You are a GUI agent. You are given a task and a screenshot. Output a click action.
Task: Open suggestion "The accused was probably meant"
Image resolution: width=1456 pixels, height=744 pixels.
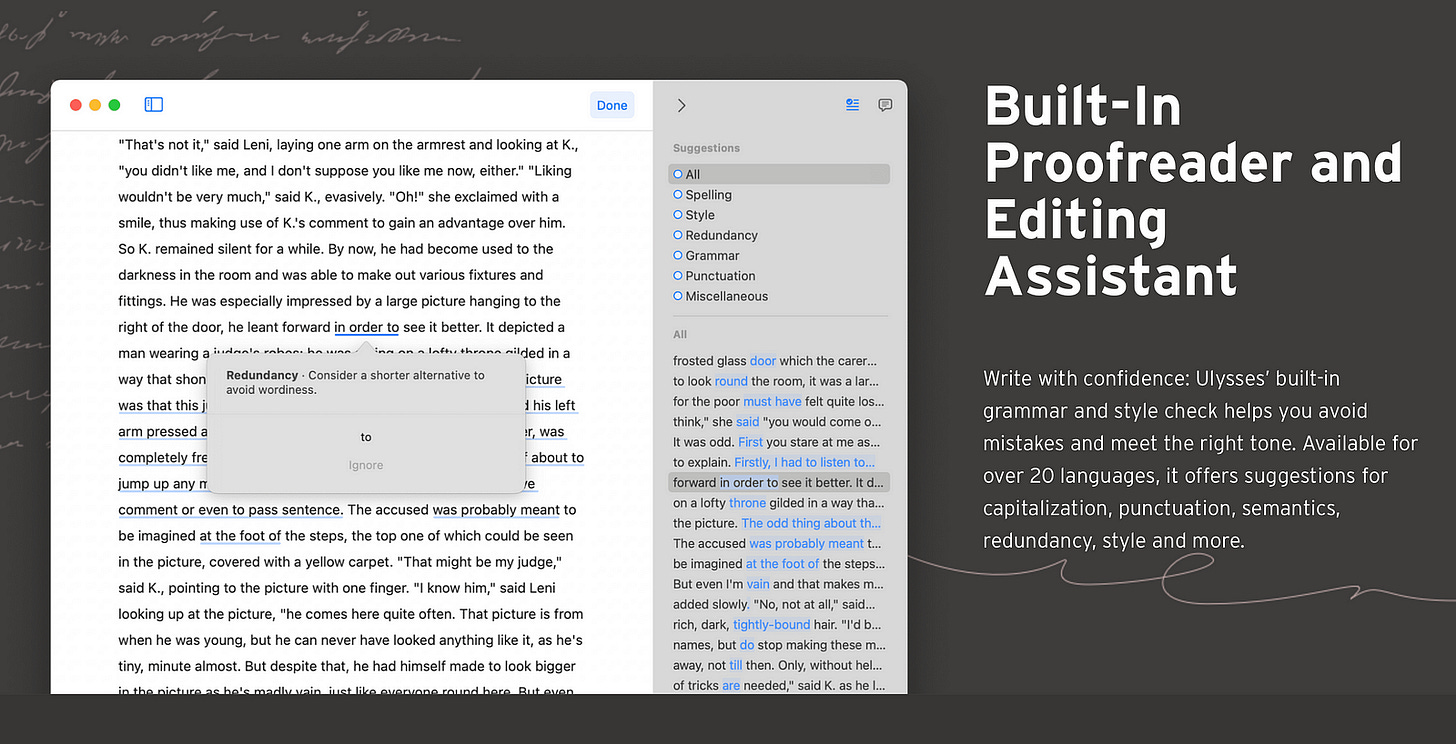pyautogui.click(x=779, y=543)
